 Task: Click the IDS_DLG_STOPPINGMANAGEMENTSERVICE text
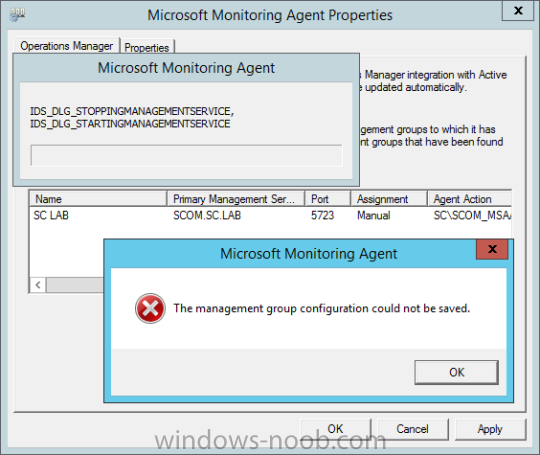[x=132, y=111]
